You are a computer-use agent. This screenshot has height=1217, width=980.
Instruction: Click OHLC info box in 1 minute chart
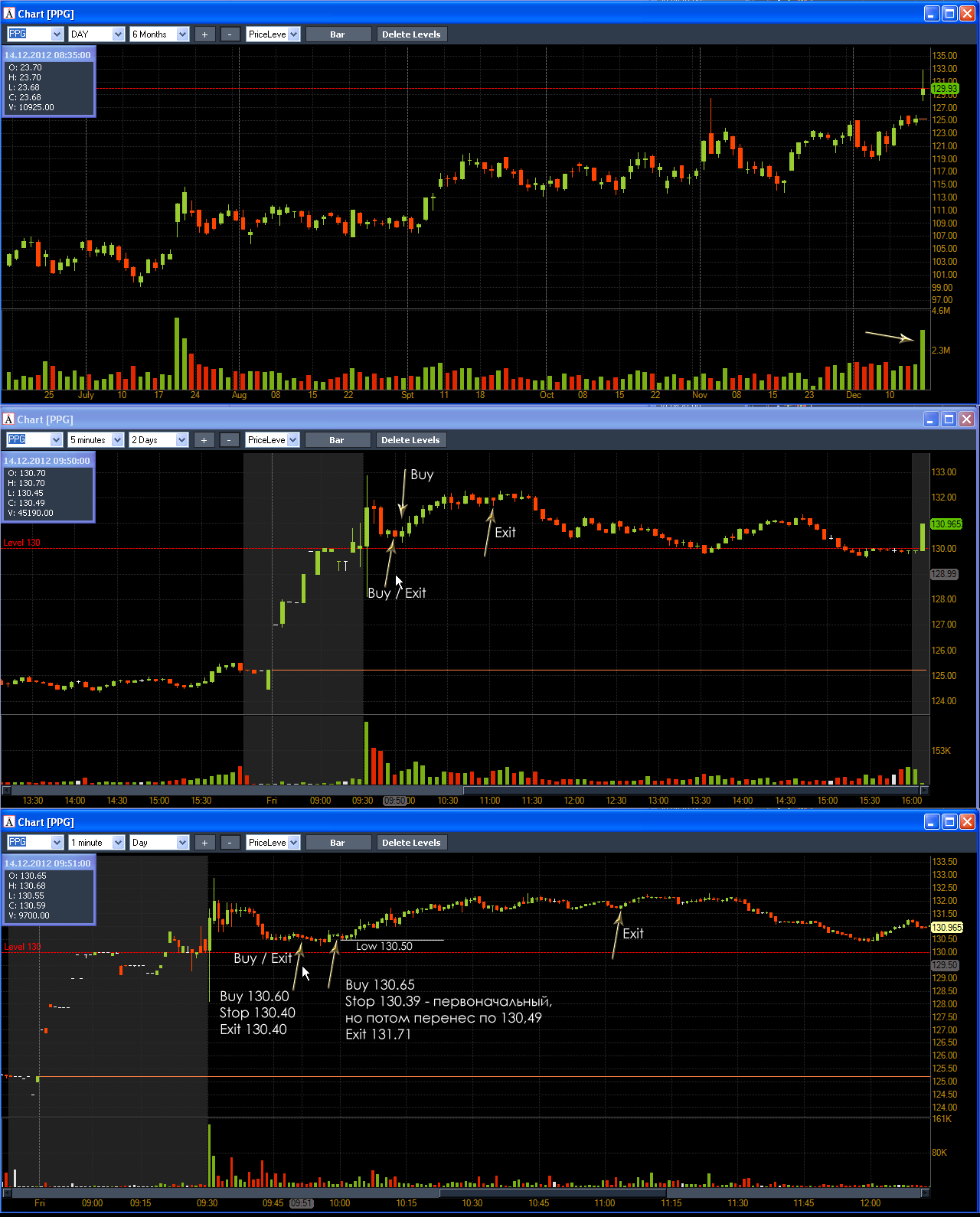49,890
